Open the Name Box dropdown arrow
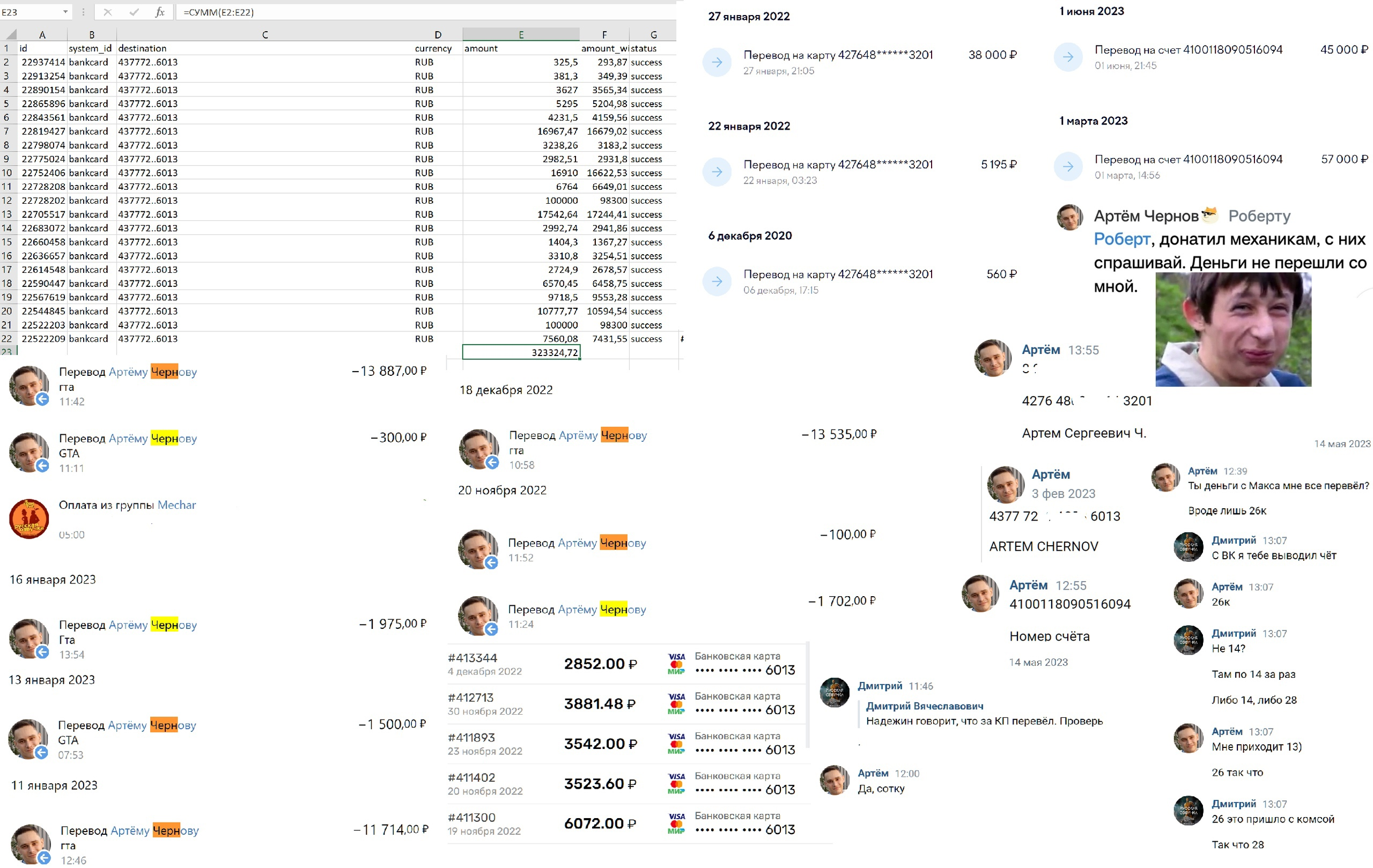1373x868 pixels. click(x=65, y=12)
